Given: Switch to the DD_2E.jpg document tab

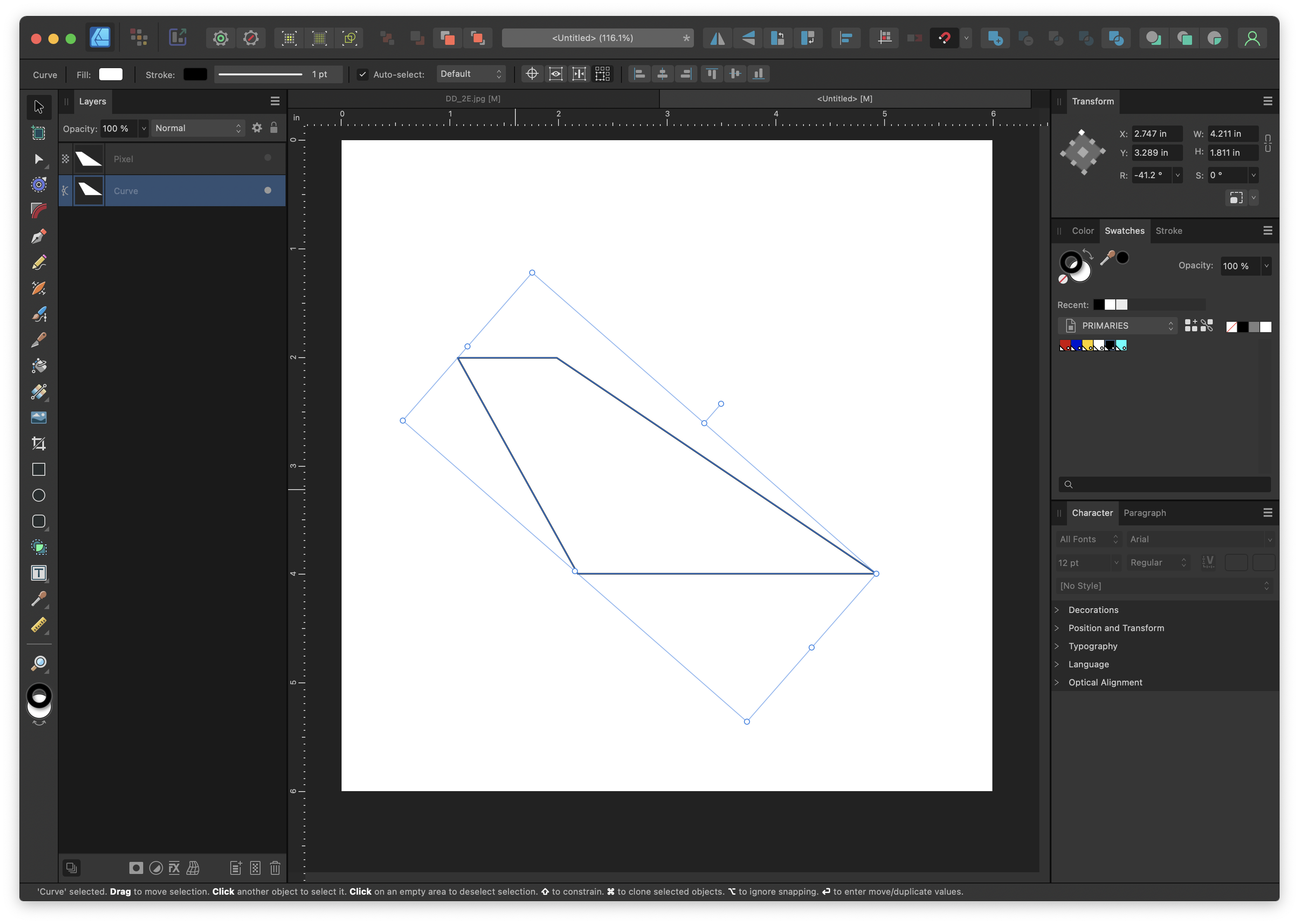Looking at the screenshot, I should (473, 98).
